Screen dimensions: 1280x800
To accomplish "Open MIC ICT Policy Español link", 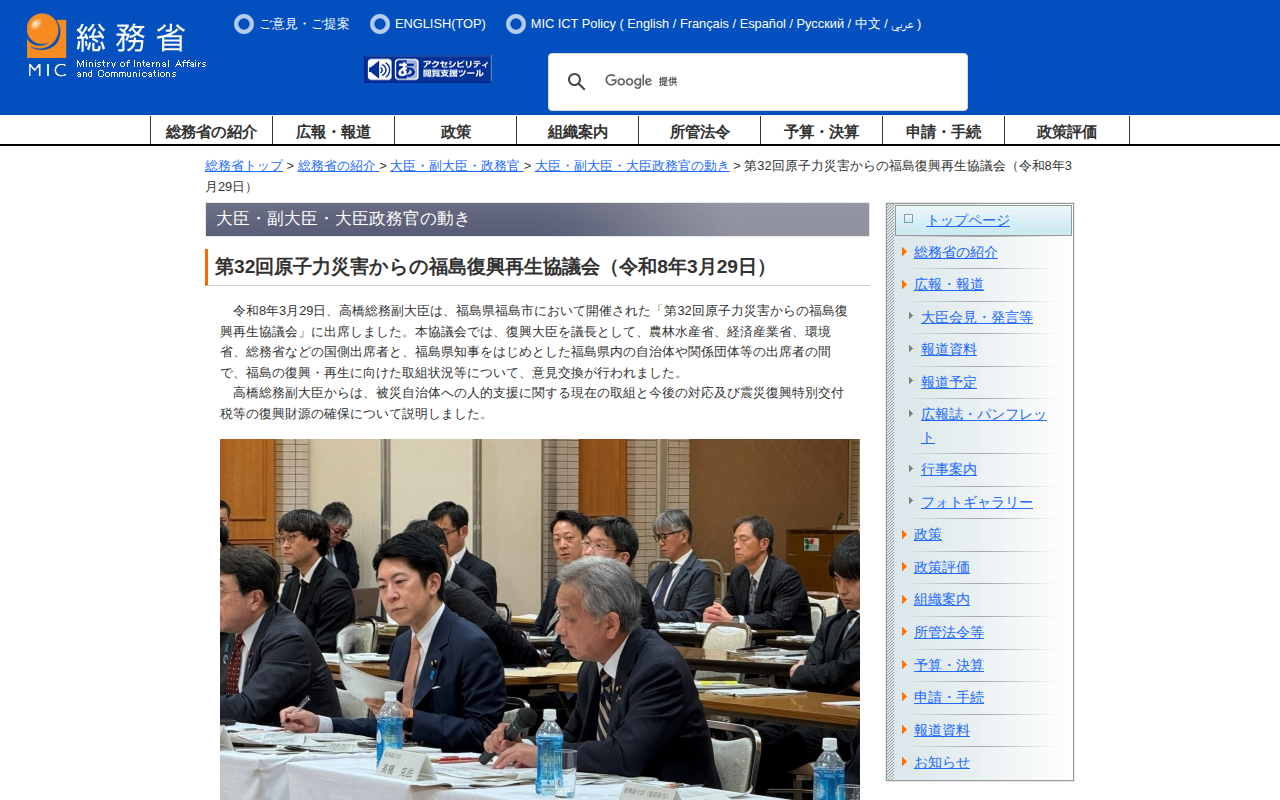I will [763, 24].
